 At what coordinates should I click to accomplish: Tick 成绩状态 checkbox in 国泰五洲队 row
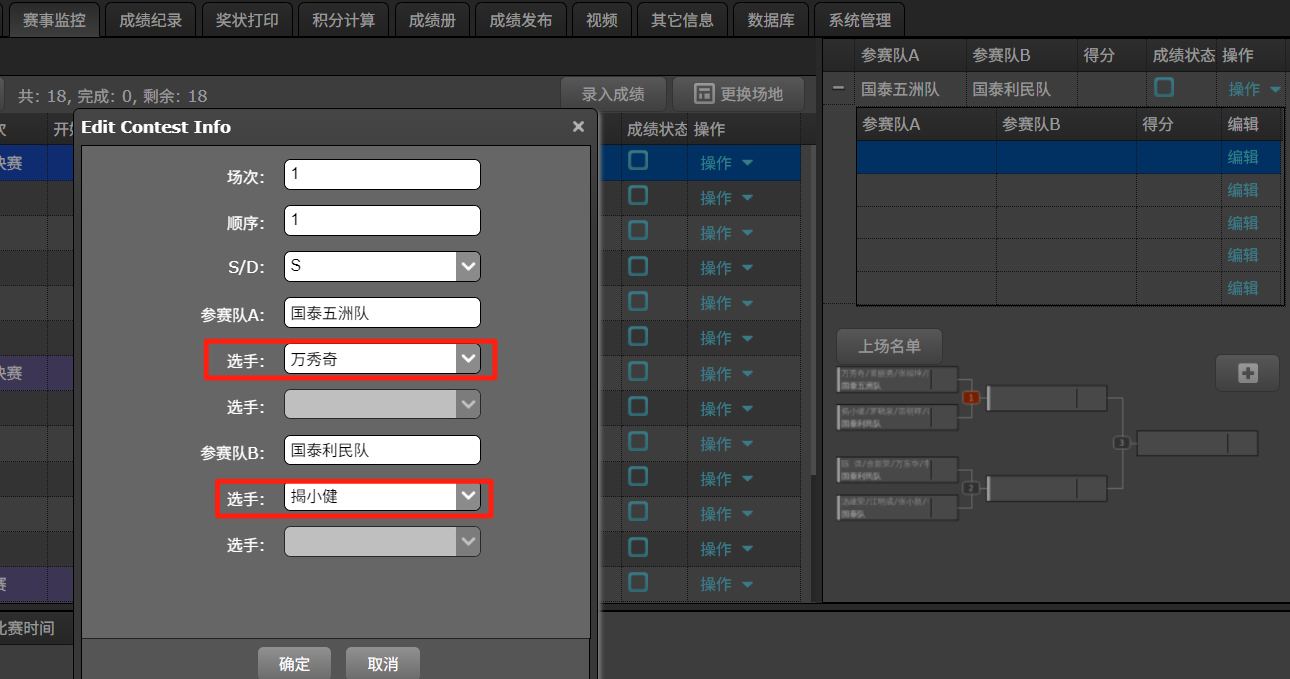tap(1164, 88)
